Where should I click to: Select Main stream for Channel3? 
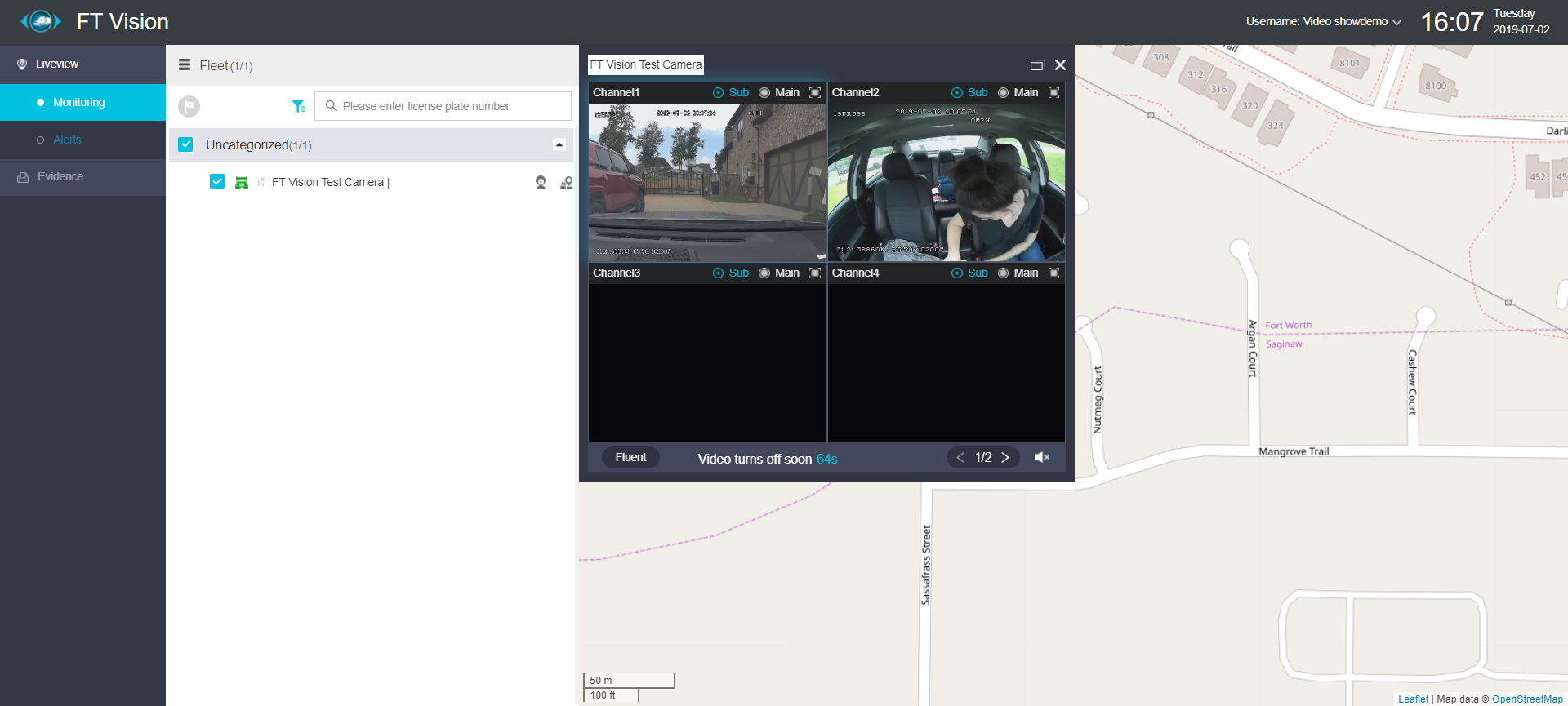point(779,273)
